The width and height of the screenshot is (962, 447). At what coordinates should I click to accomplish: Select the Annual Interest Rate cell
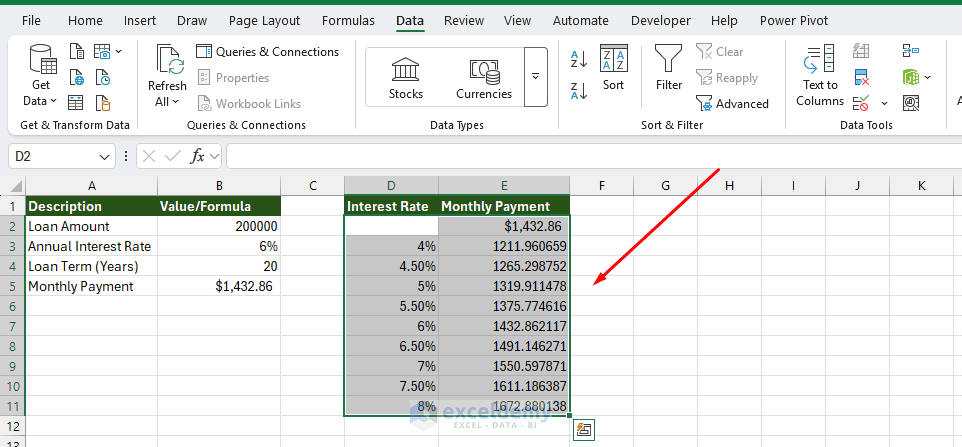91,246
